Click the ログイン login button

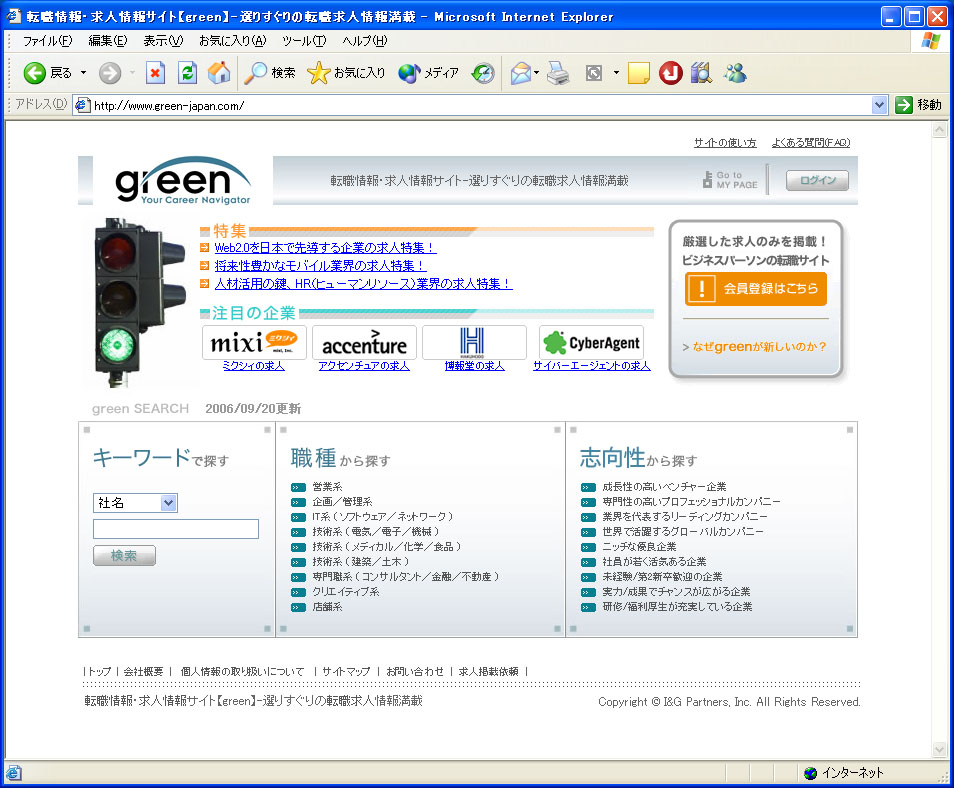pyautogui.click(x=817, y=180)
